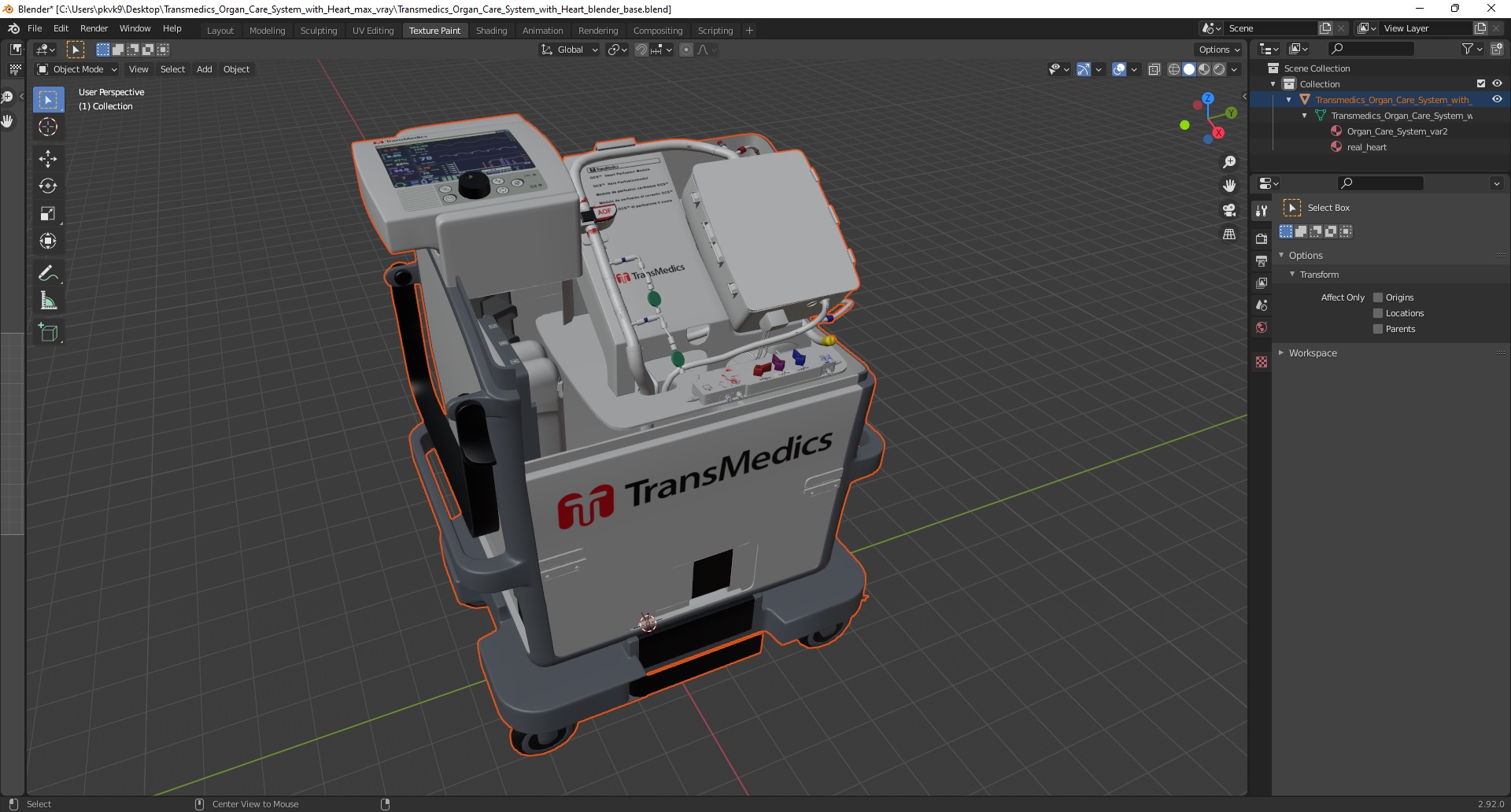The width and height of the screenshot is (1511, 812).
Task: Open the Tool properties tab
Action: [x=1262, y=211]
